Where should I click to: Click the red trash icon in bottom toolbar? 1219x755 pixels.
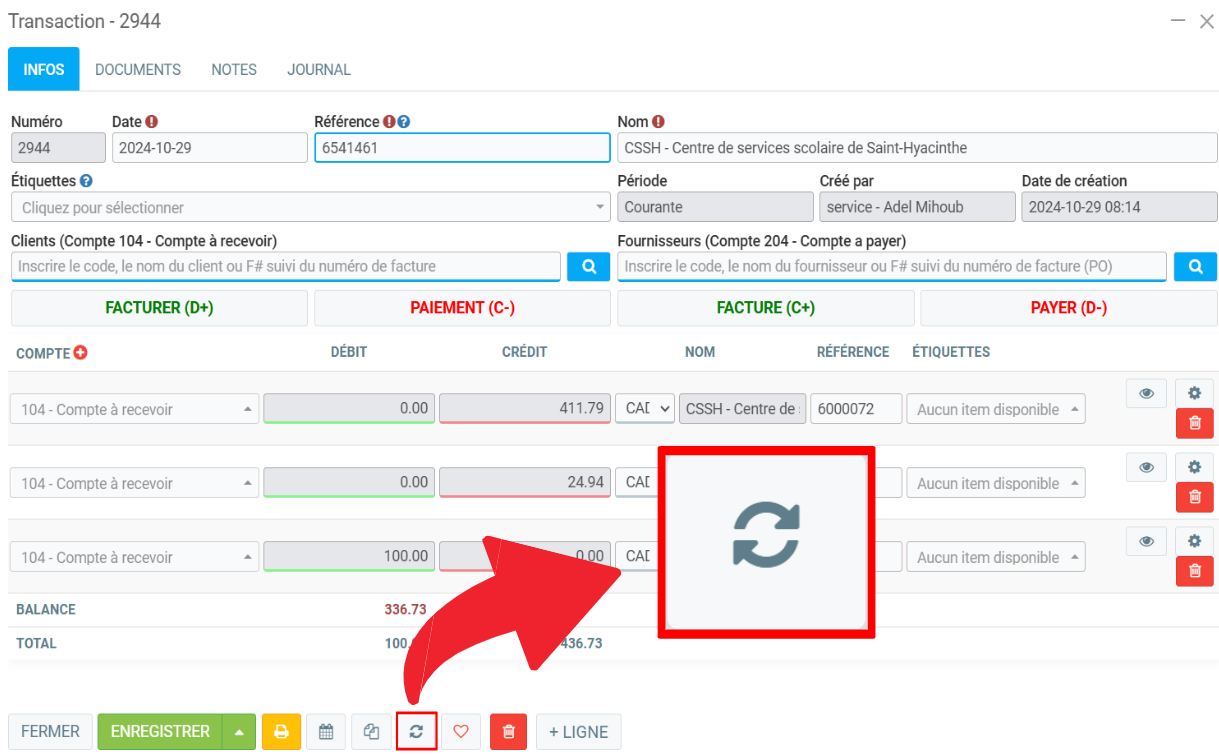pos(508,732)
